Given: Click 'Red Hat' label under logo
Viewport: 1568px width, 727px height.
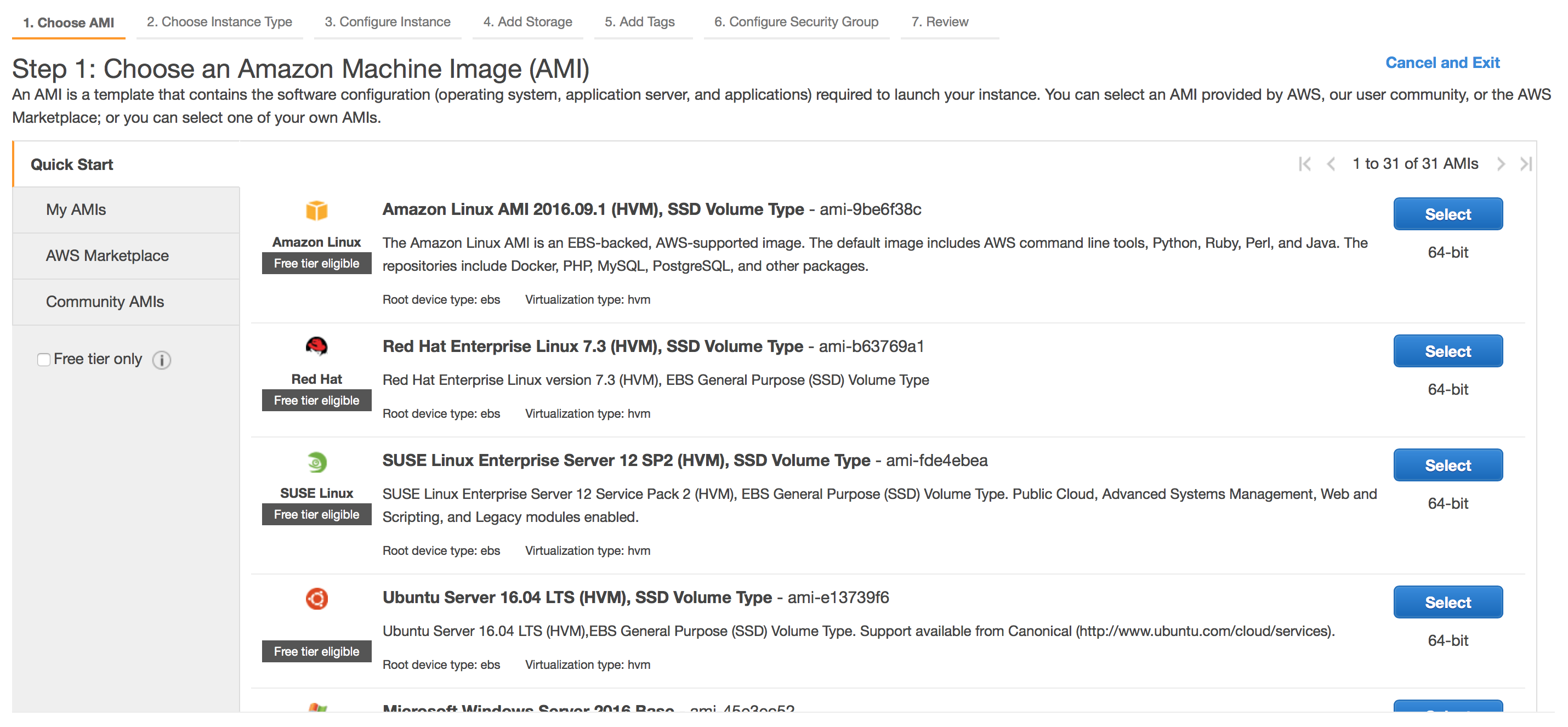Looking at the screenshot, I should (x=316, y=379).
